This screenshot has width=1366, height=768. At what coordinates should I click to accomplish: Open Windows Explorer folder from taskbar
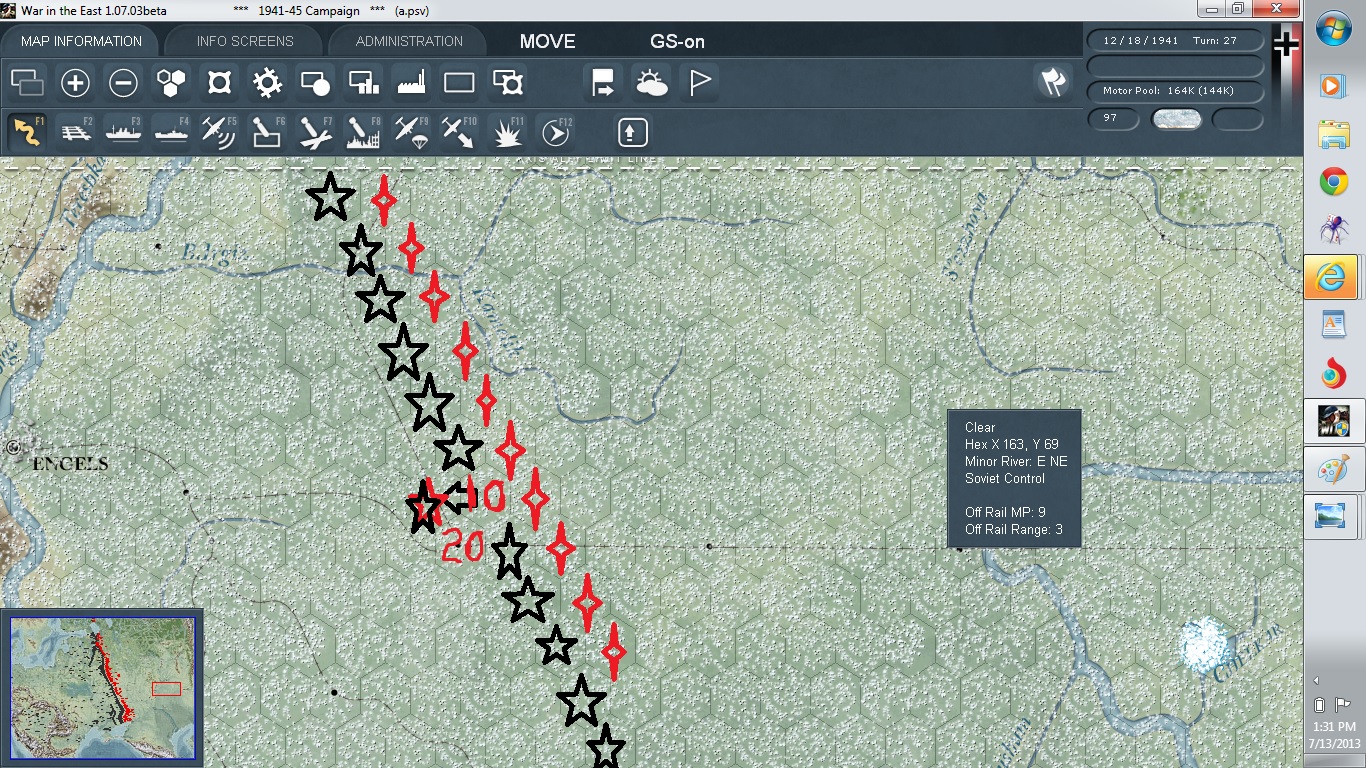tap(1332, 134)
